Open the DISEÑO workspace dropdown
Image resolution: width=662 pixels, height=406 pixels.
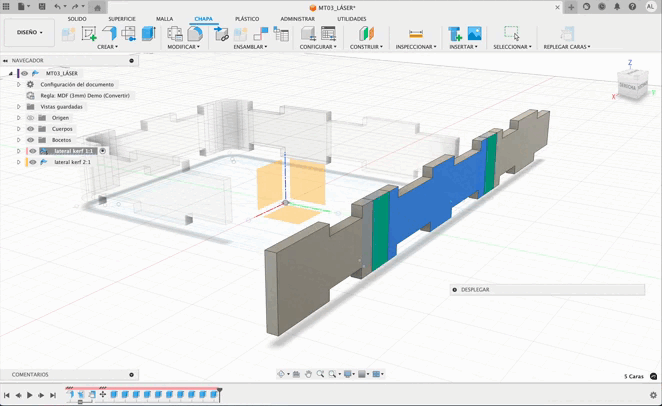29,32
